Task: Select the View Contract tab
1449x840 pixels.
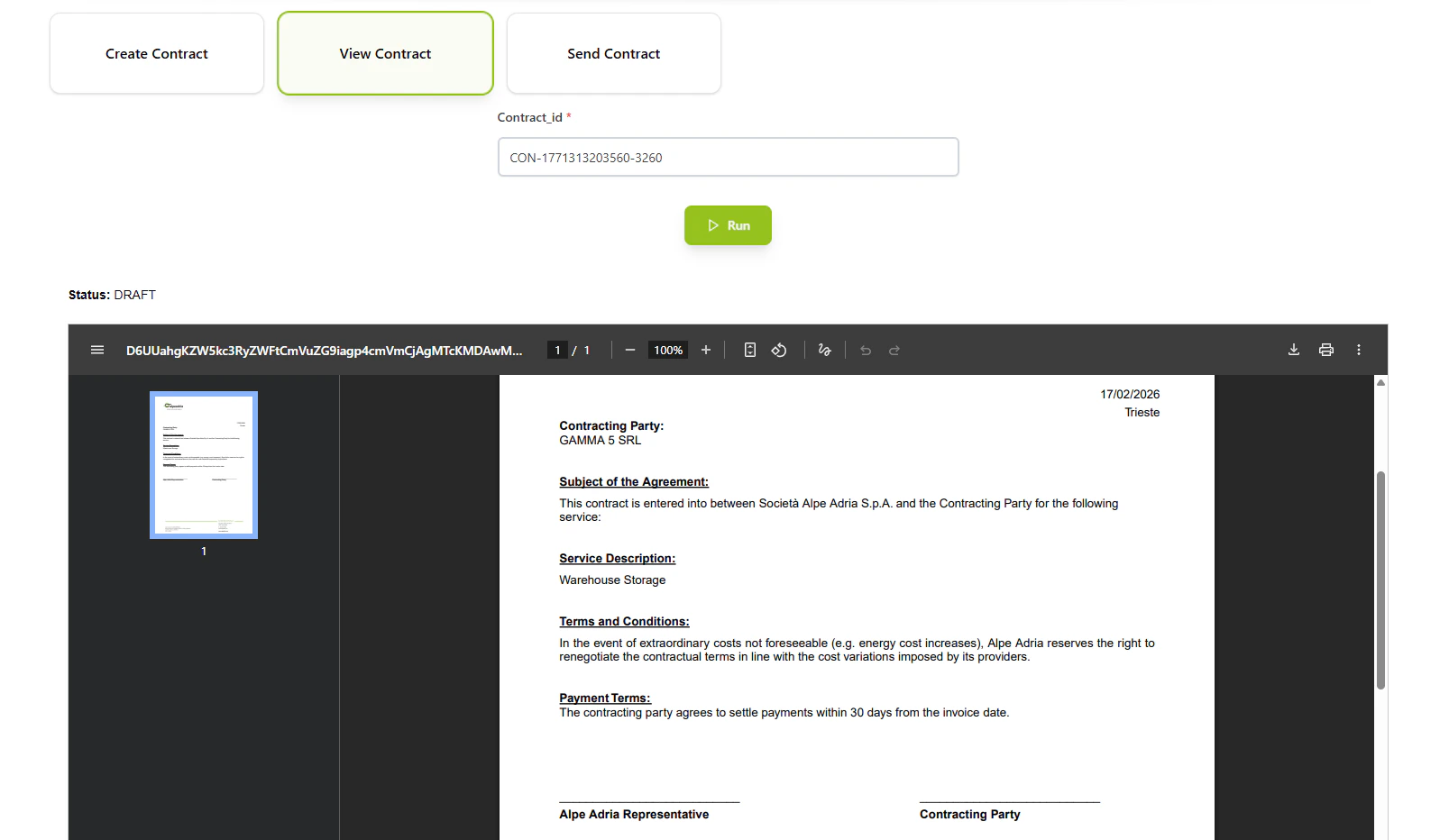Action: coord(385,53)
